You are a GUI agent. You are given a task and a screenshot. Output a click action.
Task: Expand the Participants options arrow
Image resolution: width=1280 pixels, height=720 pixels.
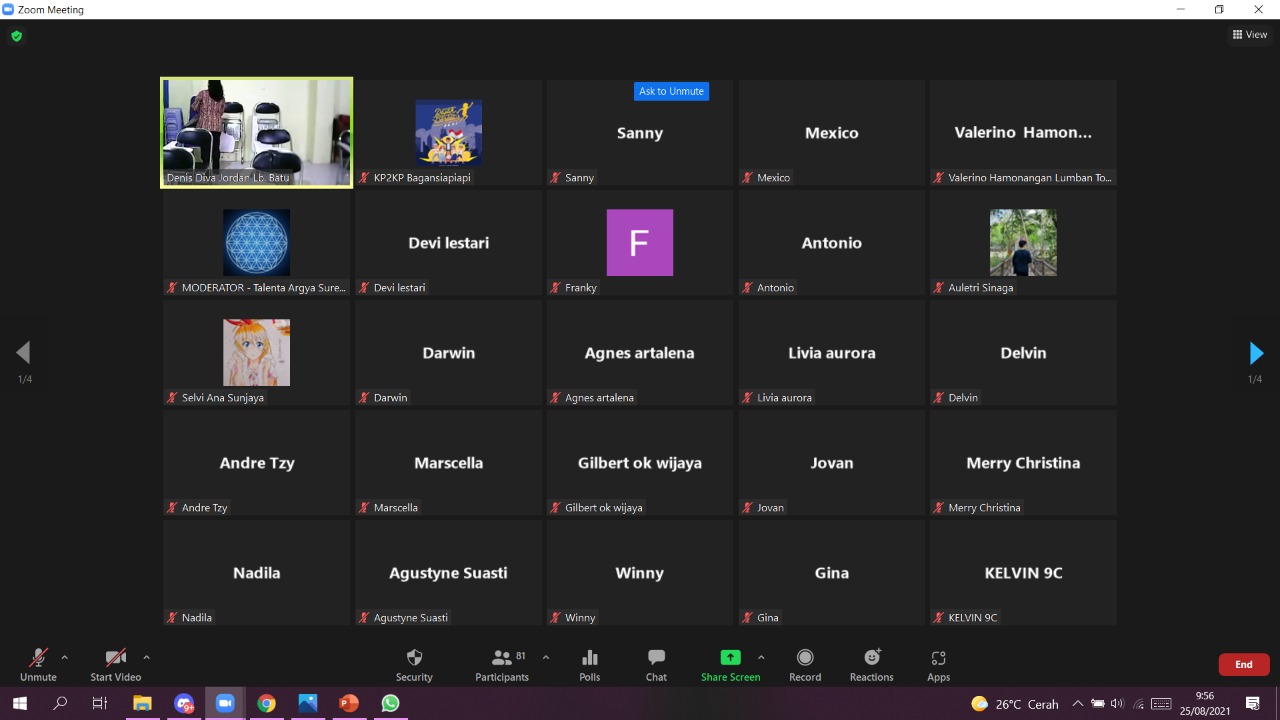[545, 657]
